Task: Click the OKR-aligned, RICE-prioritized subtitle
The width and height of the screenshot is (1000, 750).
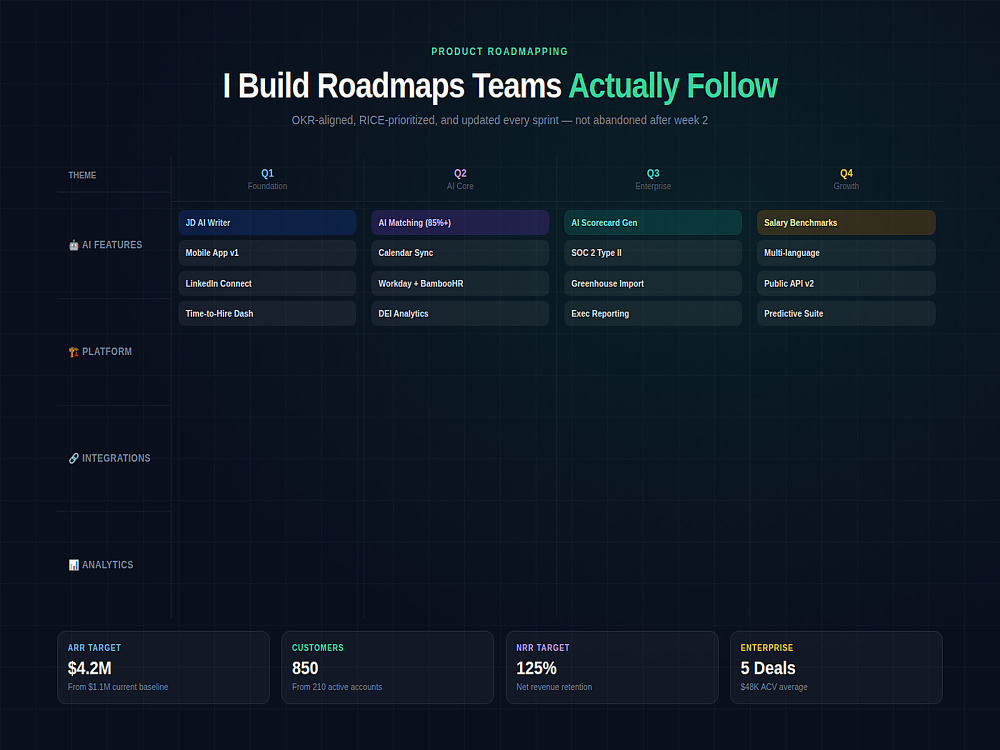Action: (x=499, y=120)
